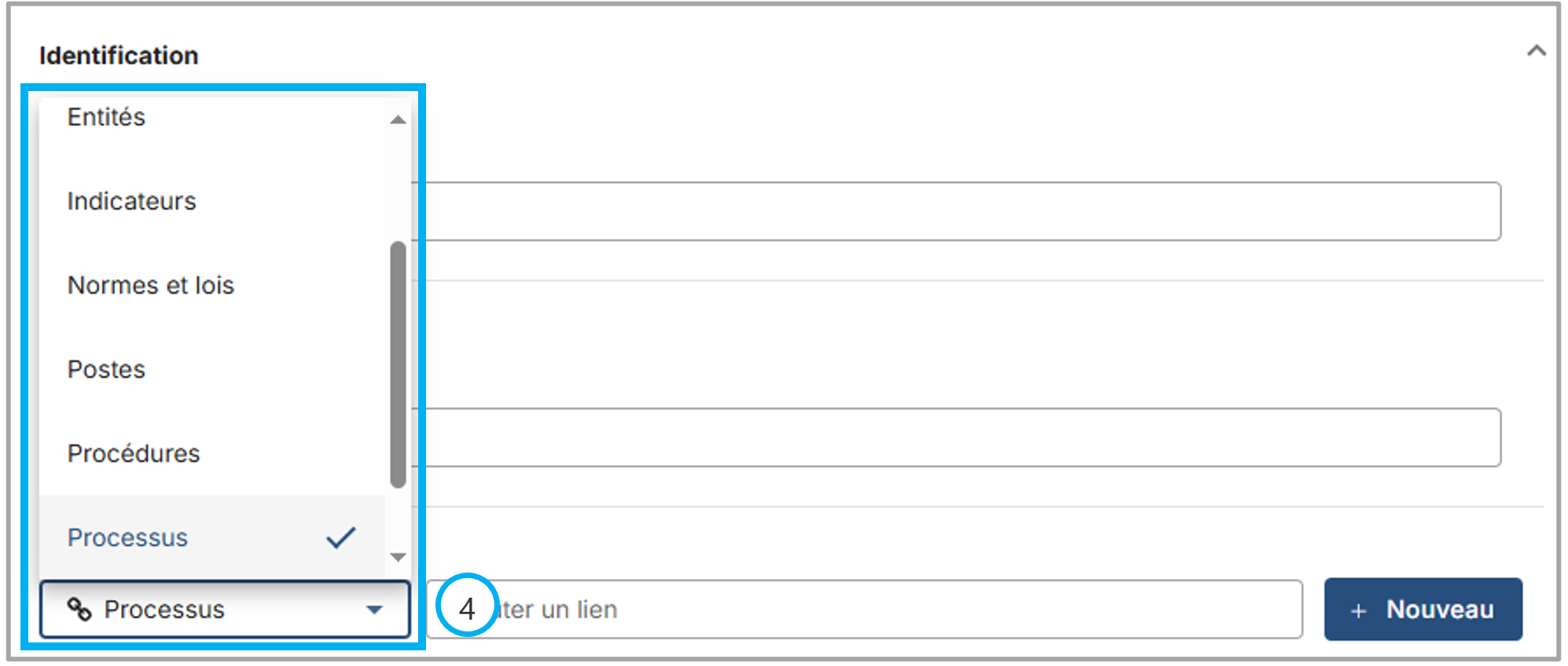Click the plus icon on Nouveau button
Viewport: 1568px width, 666px height.
pos(1358,610)
